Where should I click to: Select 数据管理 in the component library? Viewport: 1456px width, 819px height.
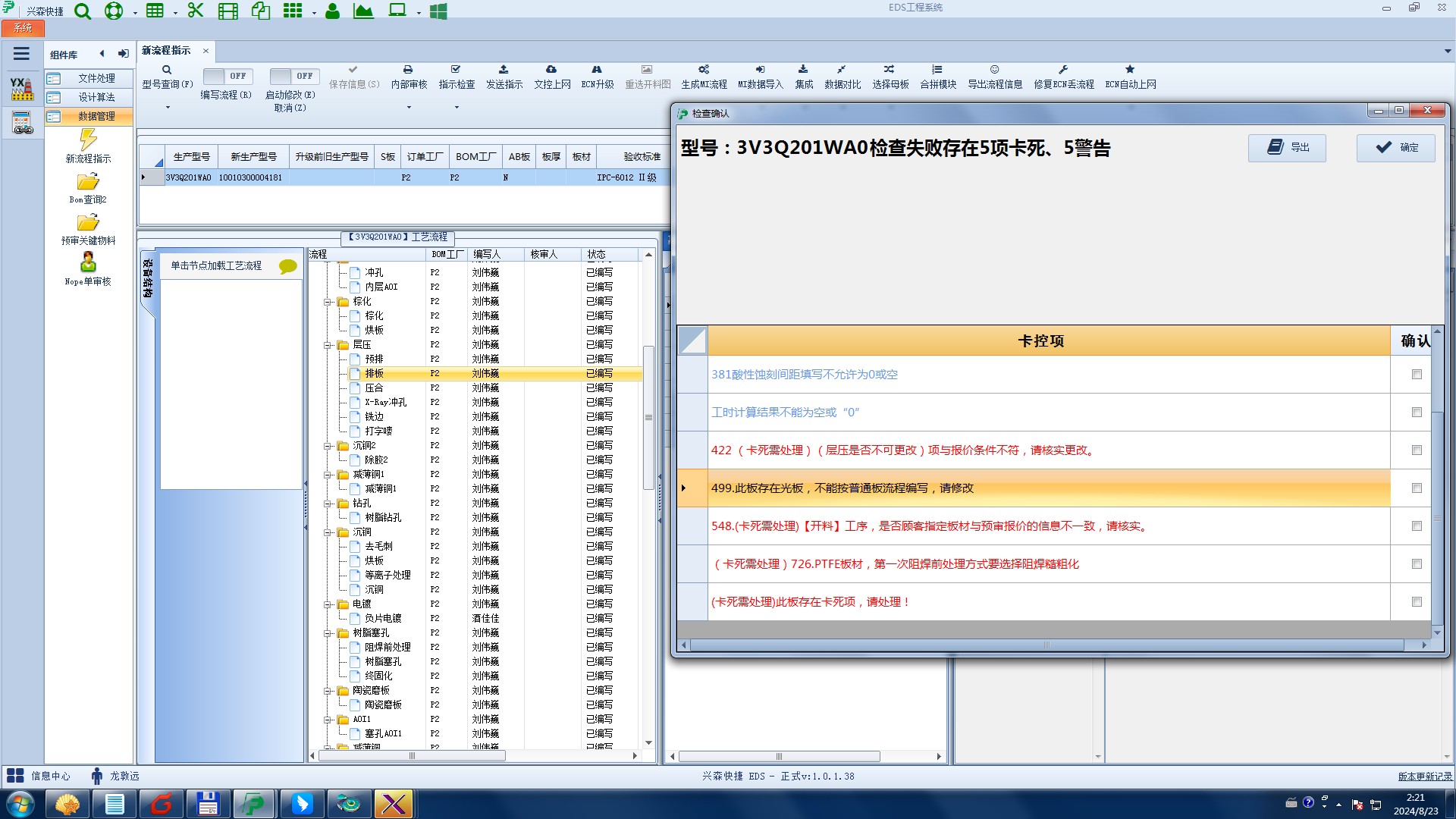point(96,116)
